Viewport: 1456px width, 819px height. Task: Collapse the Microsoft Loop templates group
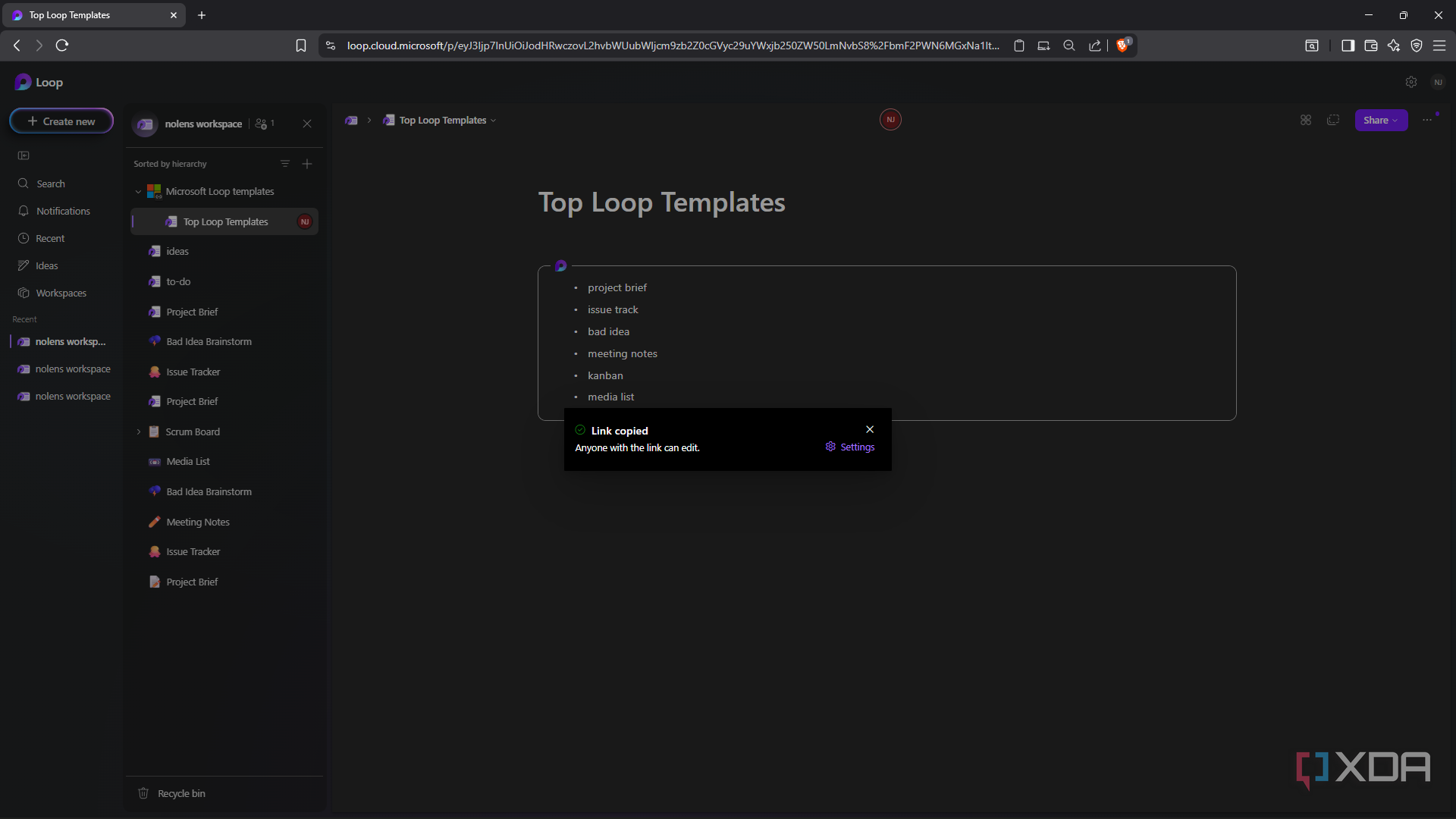[138, 192]
